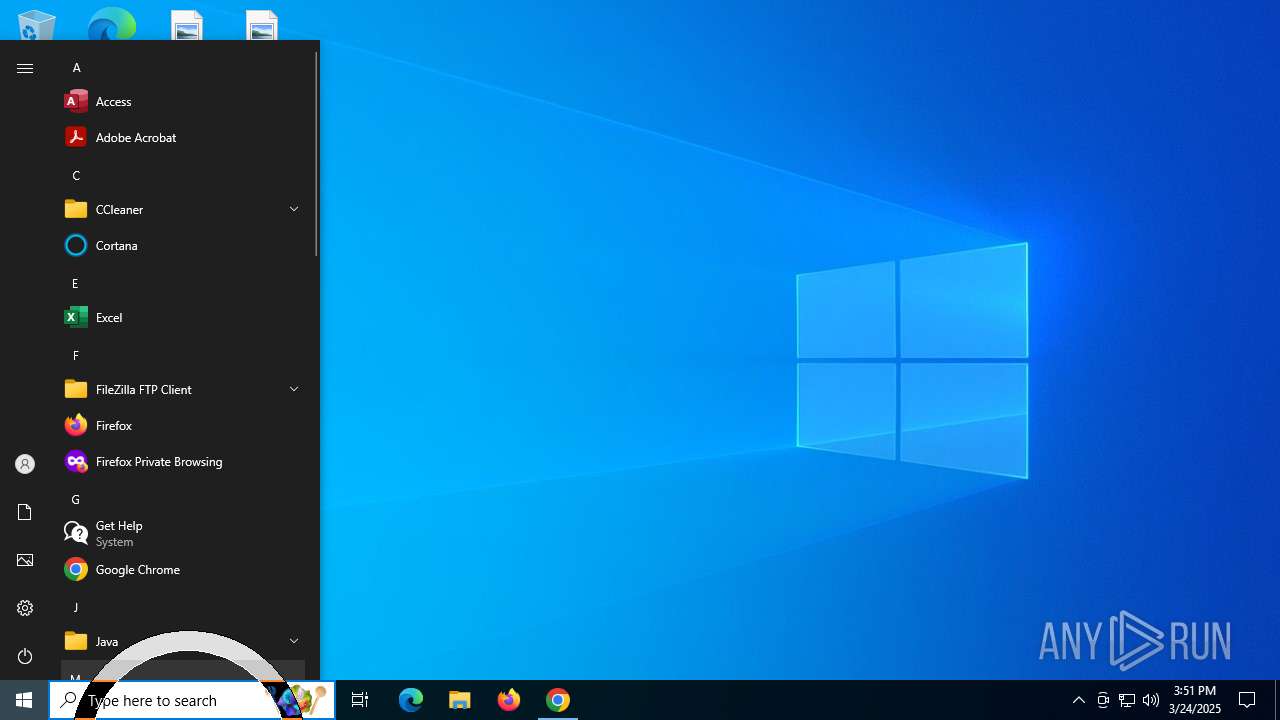Open the Action Center notifications
Image resolution: width=1280 pixels, height=720 pixels.
pos(1247,700)
